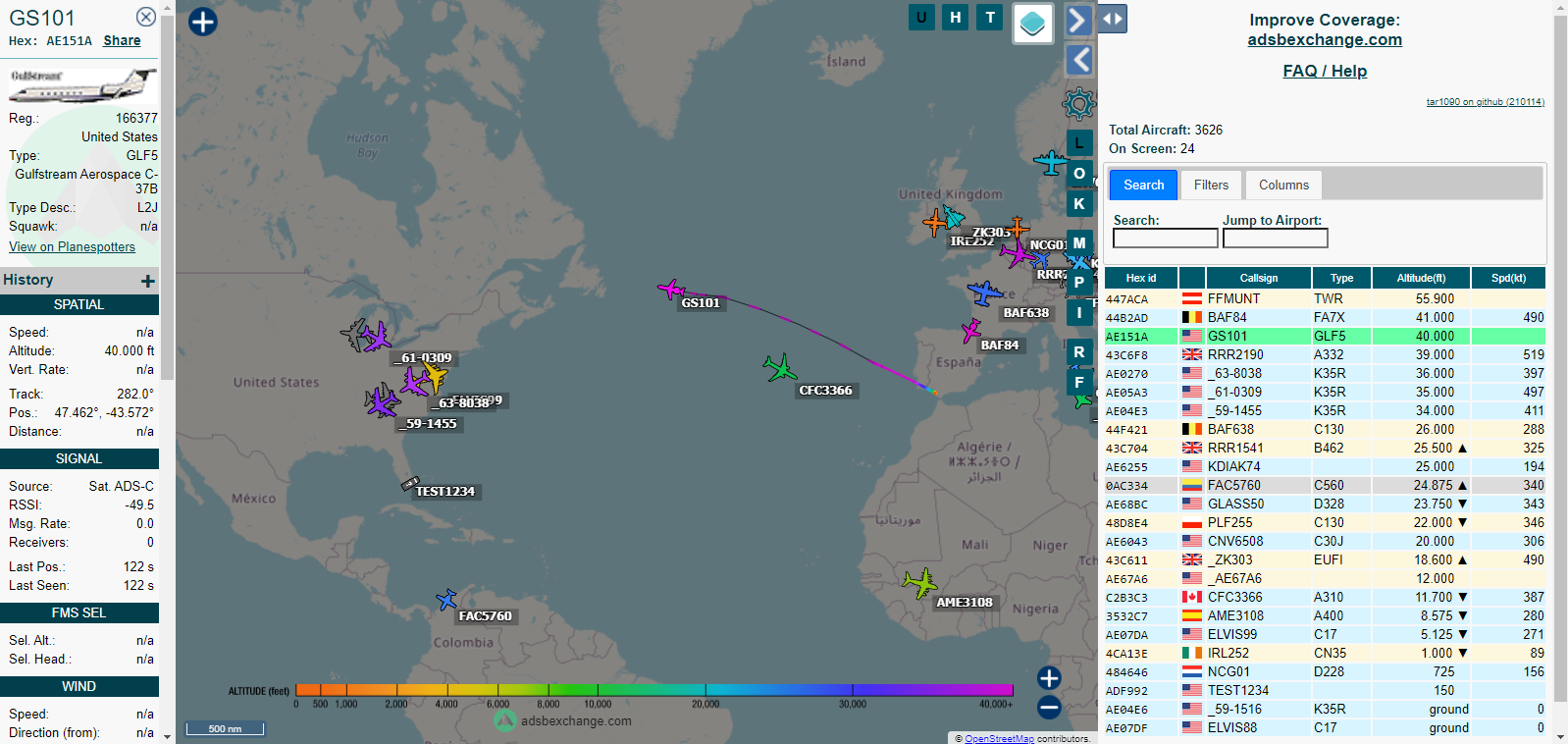Open tar1090 on github link
Viewport: 1568px width, 744px height.
1485,102
